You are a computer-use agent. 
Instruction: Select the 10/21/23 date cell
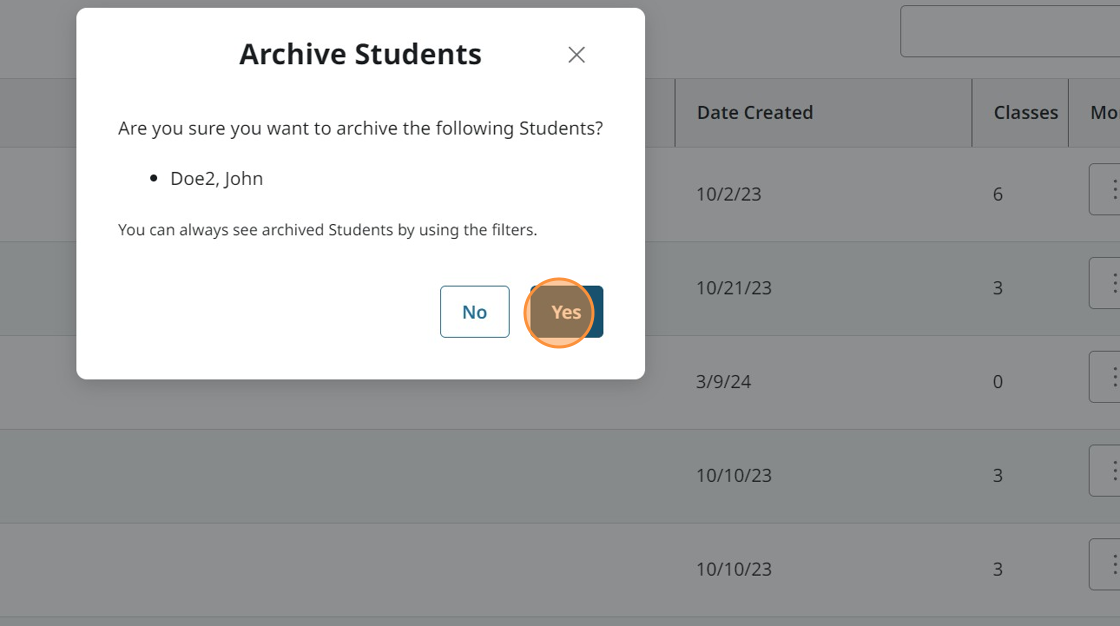(734, 288)
